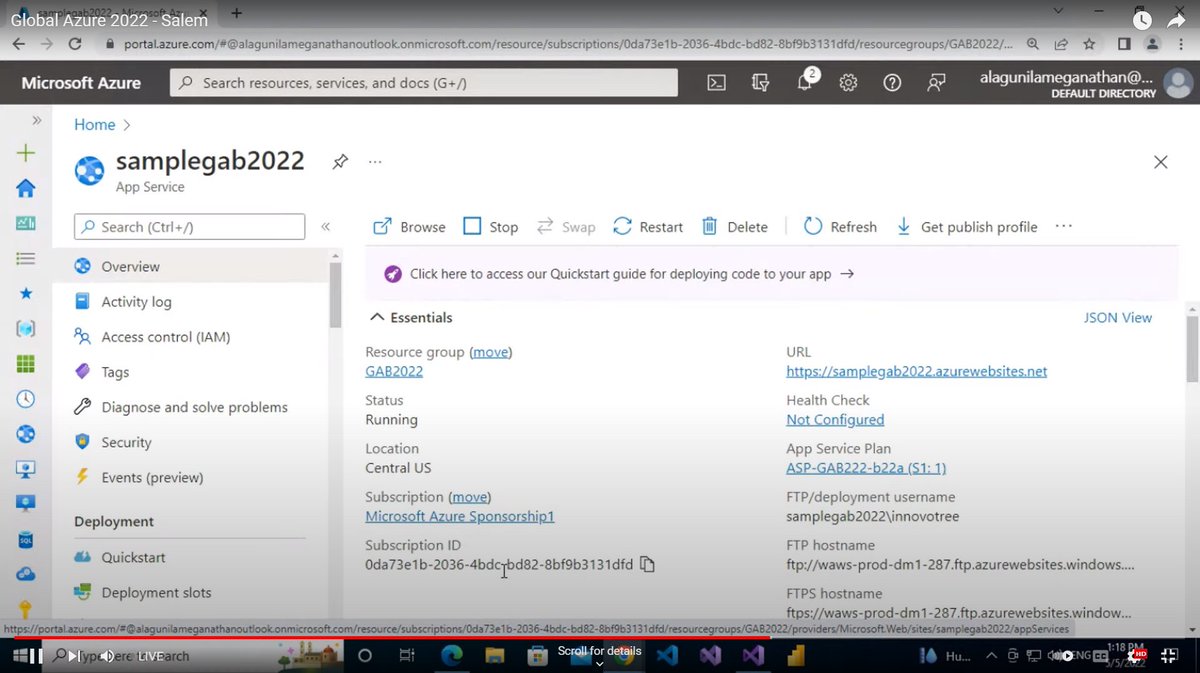Click the Azure top search resources box
Image resolution: width=1200 pixels, height=673 pixels.
424,83
